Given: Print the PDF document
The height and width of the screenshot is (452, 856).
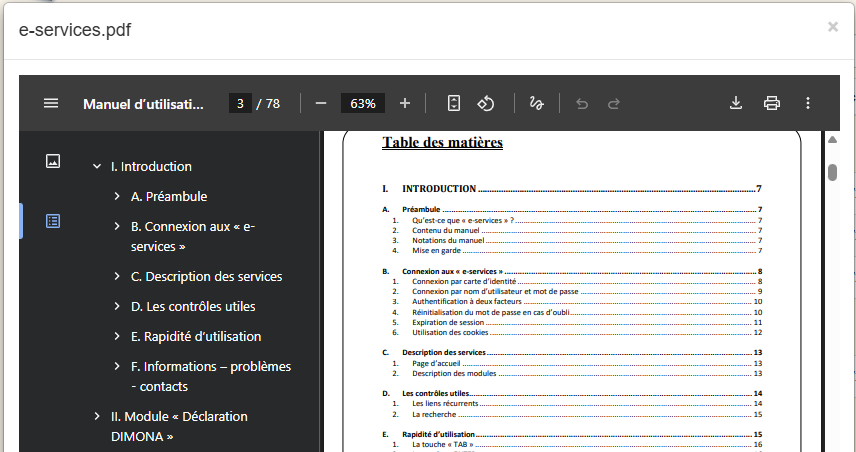Looking at the screenshot, I should 772,103.
